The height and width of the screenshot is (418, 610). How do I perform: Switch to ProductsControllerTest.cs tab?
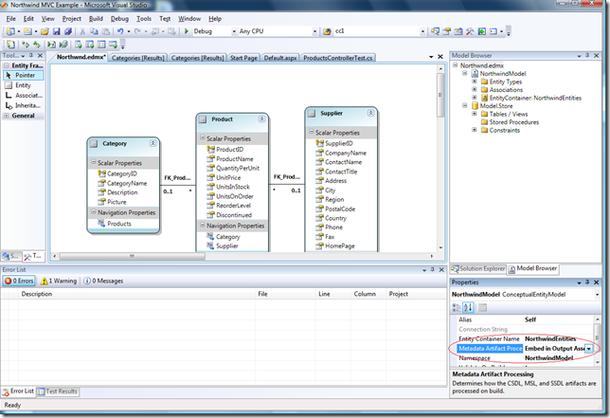pos(338,58)
